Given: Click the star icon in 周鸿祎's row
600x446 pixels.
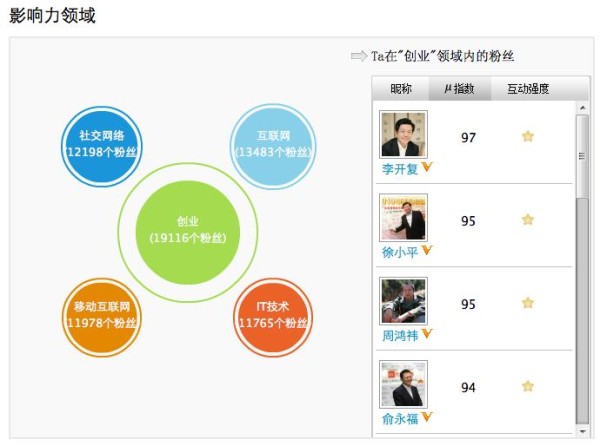Looking at the screenshot, I should (528, 303).
